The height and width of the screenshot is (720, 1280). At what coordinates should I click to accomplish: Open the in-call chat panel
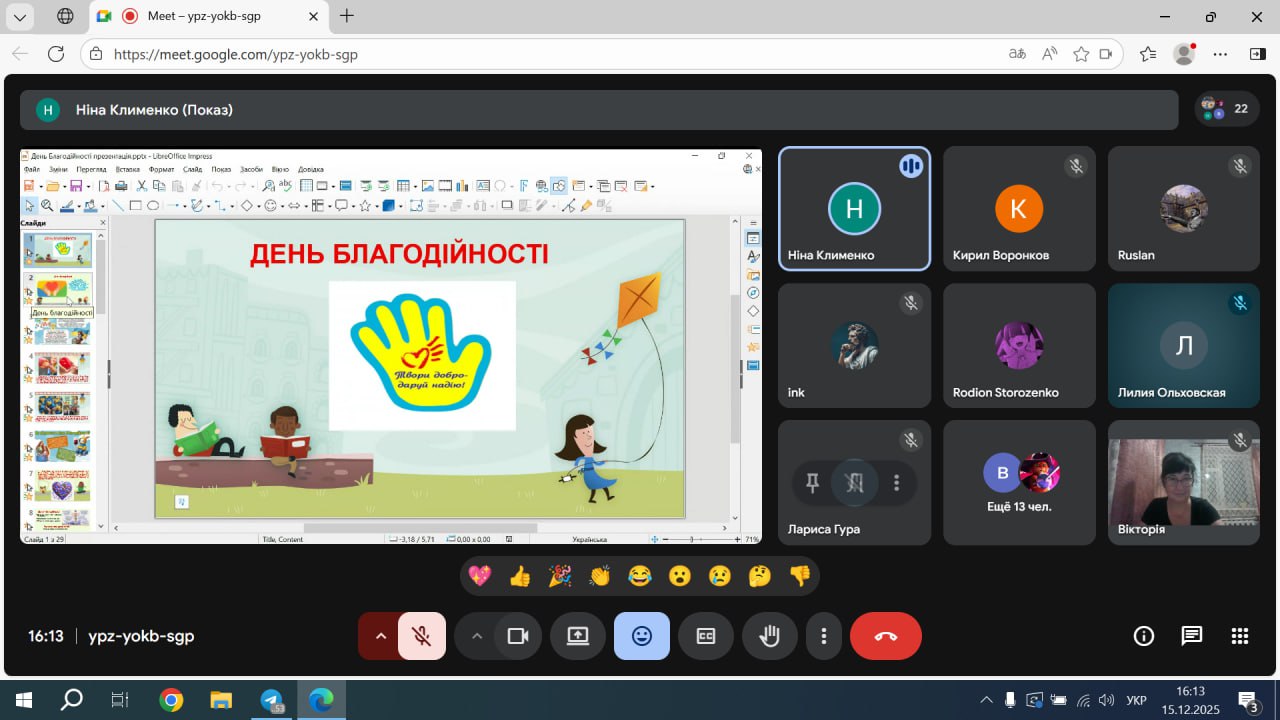click(x=1191, y=636)
